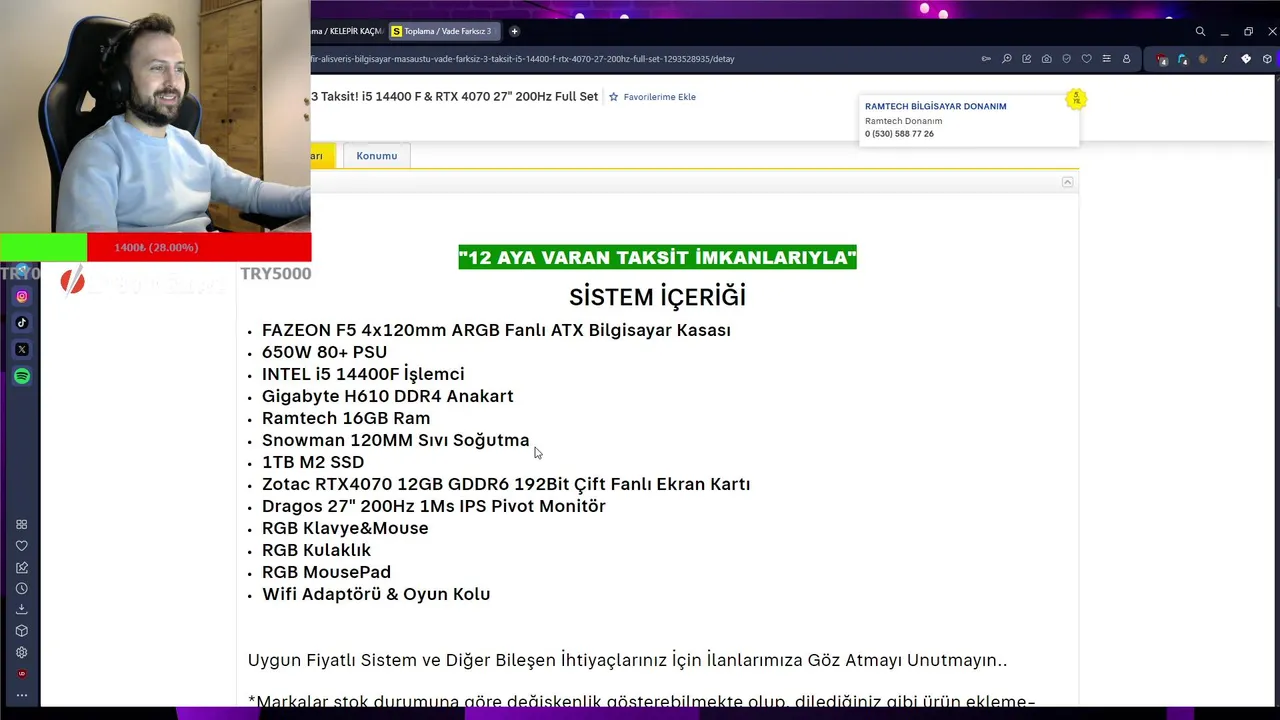This screenshot has width=1280, height=720.
Task: Click the Zotac RTX4070 12GB line
Action: click(x=506, y=484)
